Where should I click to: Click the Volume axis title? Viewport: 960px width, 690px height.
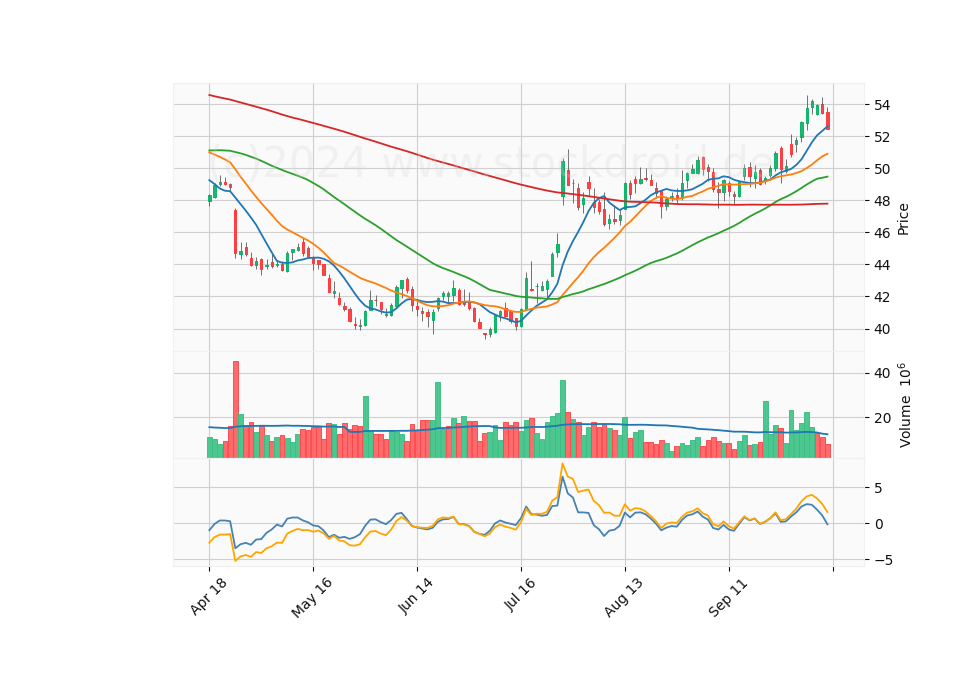(x=904, y=405)
